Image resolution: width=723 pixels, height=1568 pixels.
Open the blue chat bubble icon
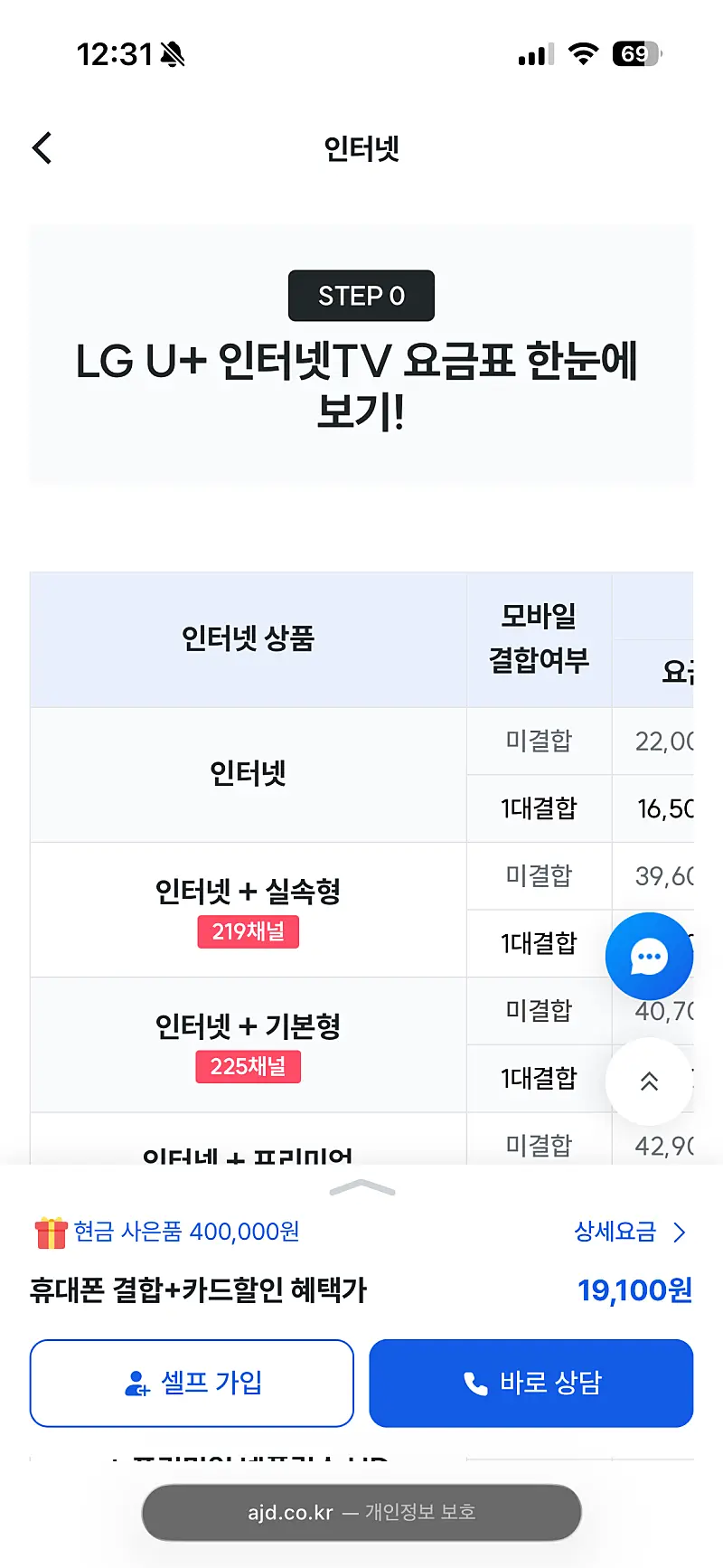pyautogui.click(x=648, y=956)
